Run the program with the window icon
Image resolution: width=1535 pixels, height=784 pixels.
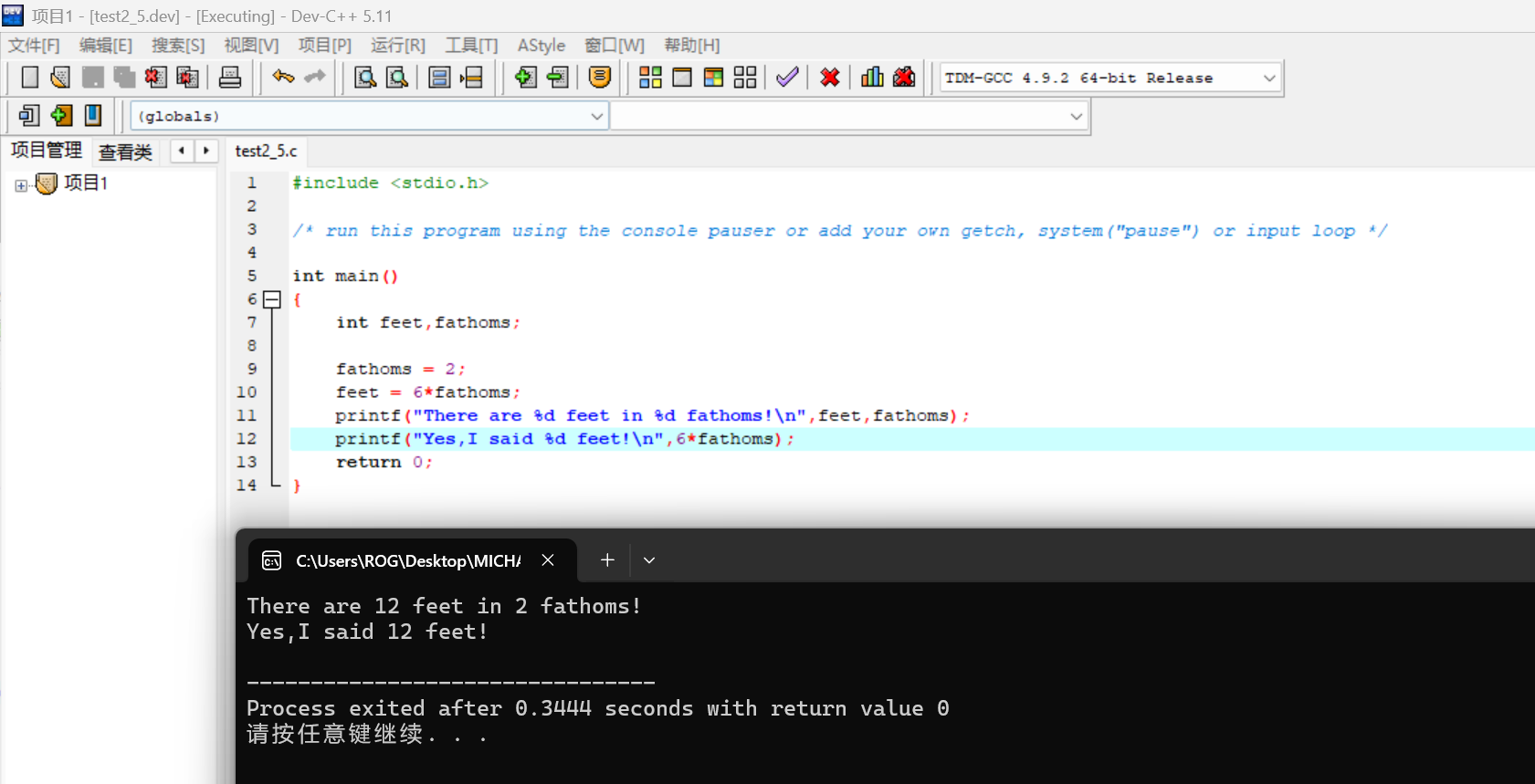coord(682,78)
